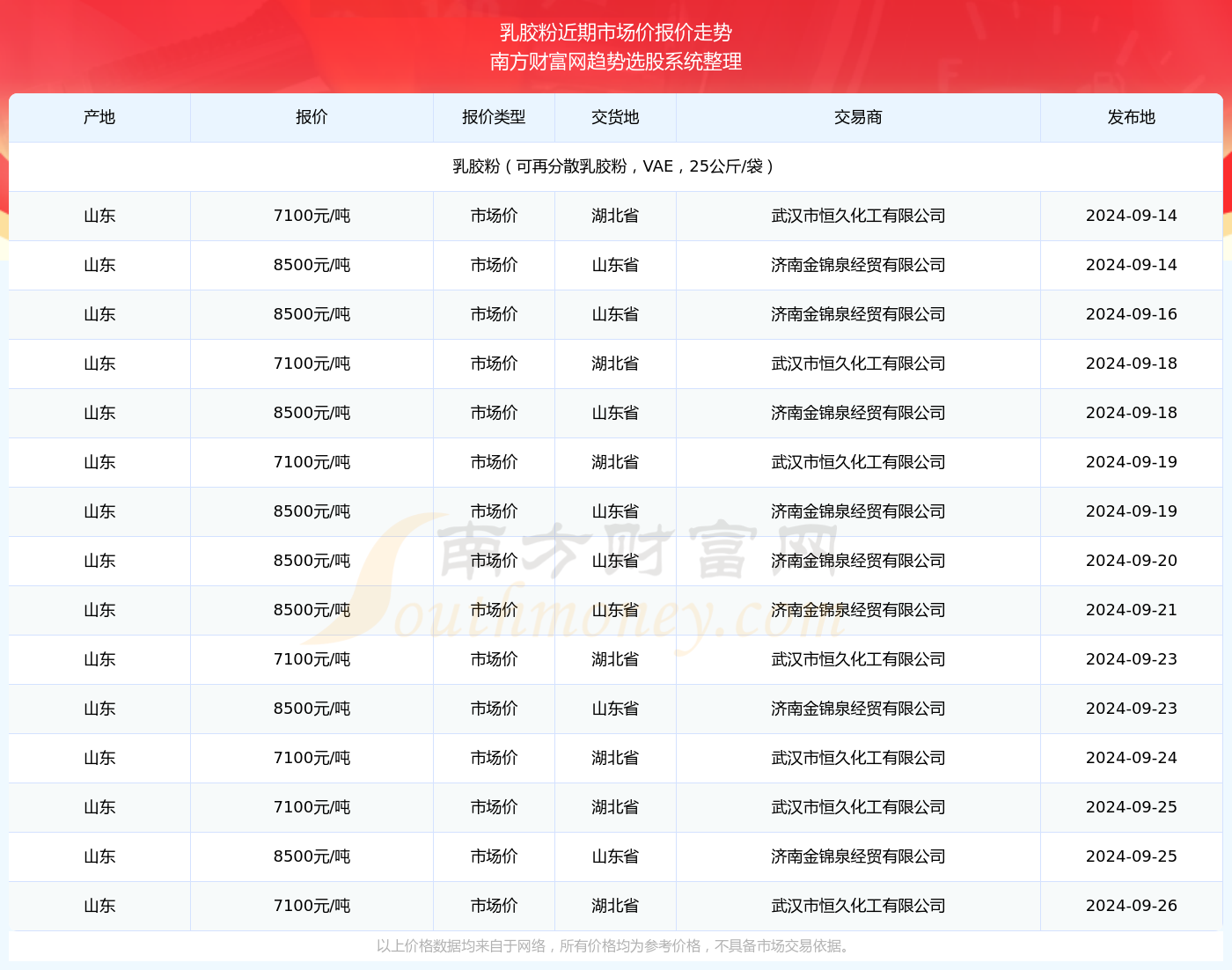Click 市场价 in the 2024-09-26 row
Viewport: 1232px width, 970px height.
pyautogui.click(x=494, y=906)
